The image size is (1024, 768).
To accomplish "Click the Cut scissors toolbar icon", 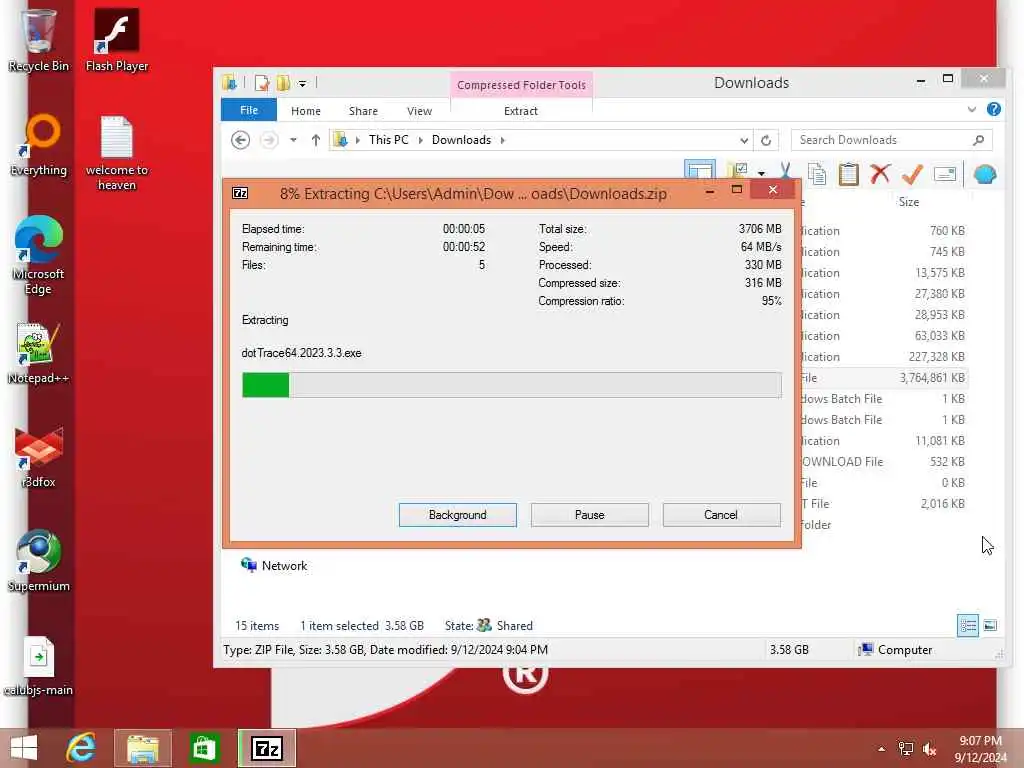I will coord(785,173).
